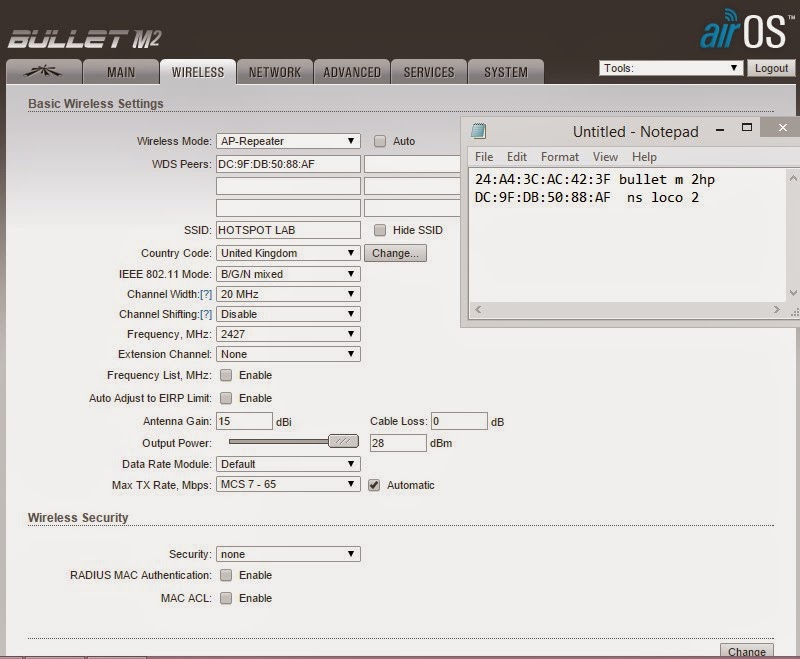Go to the SERVICES tab
The width and height of the screenshot is (800, 659).
click(429, 71)
